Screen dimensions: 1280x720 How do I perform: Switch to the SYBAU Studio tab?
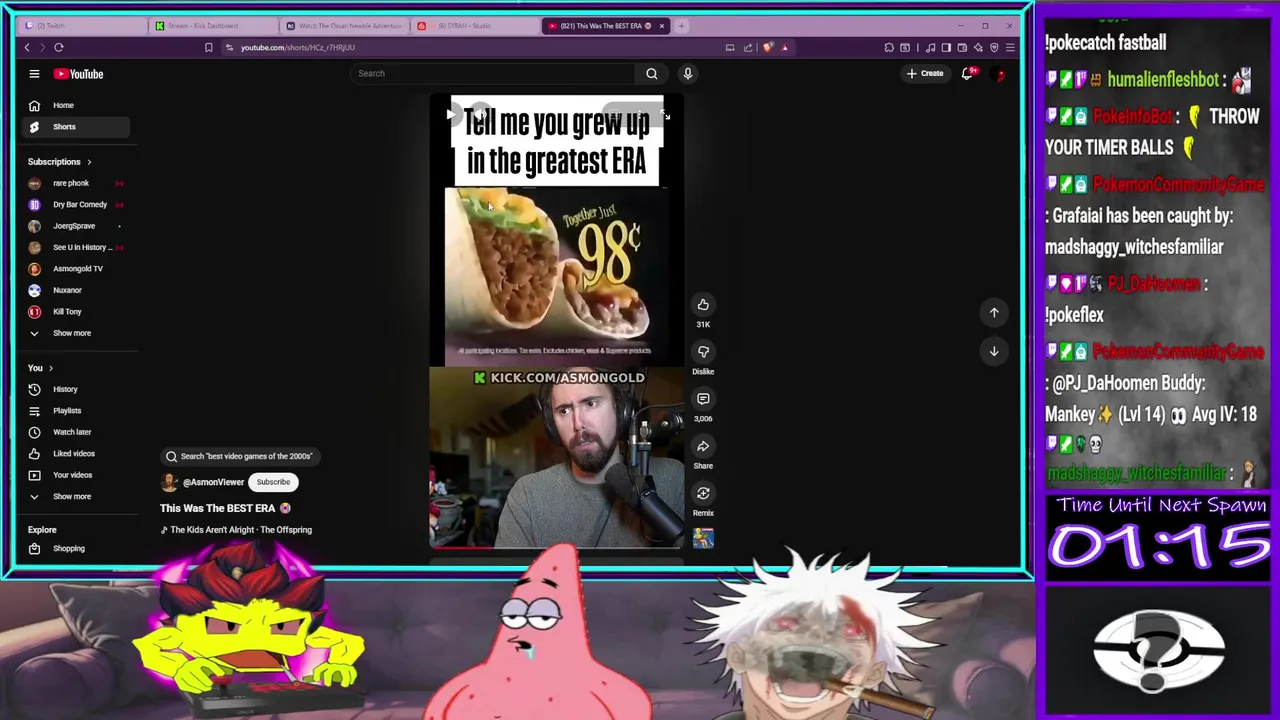pyautogui.click(x=475, y=26)
